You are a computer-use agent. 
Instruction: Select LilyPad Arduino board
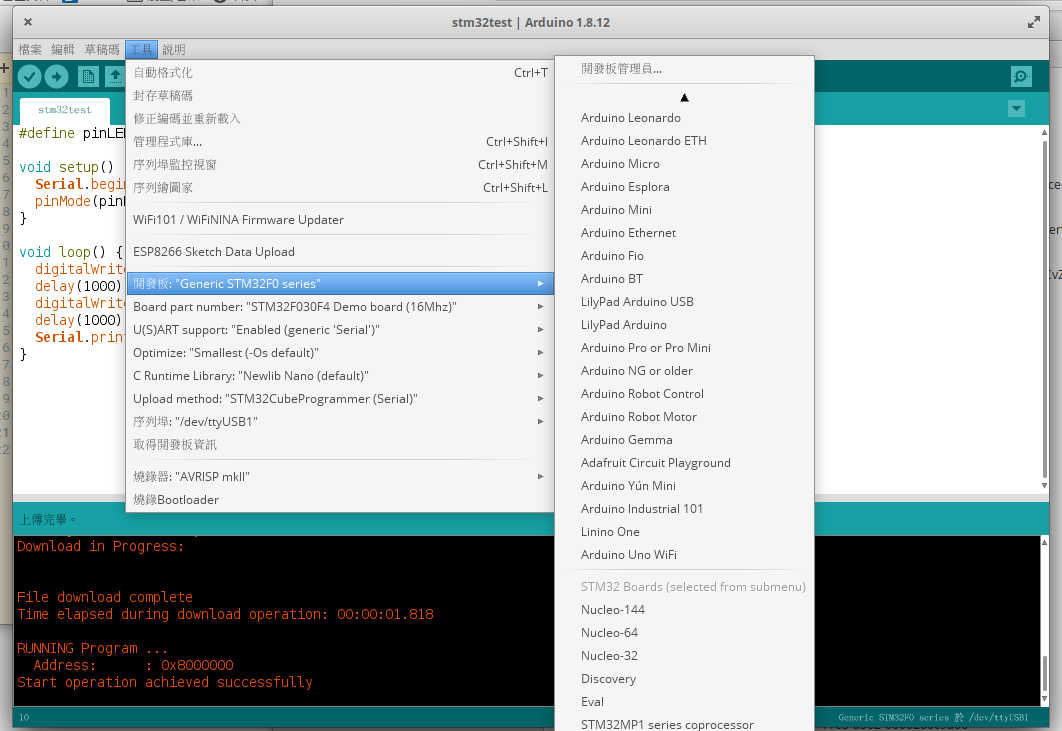(684, 325)
